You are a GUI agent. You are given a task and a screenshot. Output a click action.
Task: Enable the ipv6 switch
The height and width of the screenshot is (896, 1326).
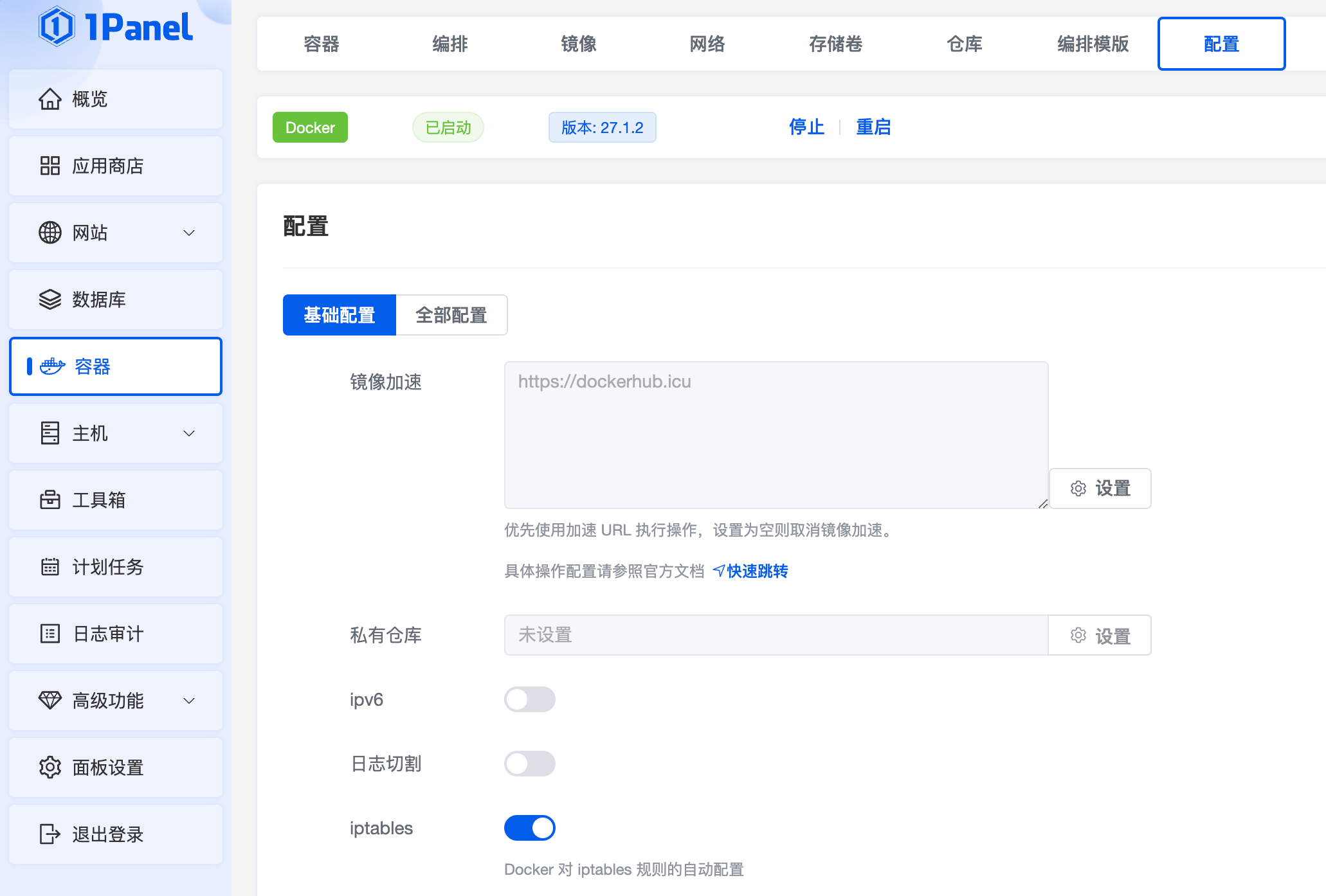tap(529, 699)
